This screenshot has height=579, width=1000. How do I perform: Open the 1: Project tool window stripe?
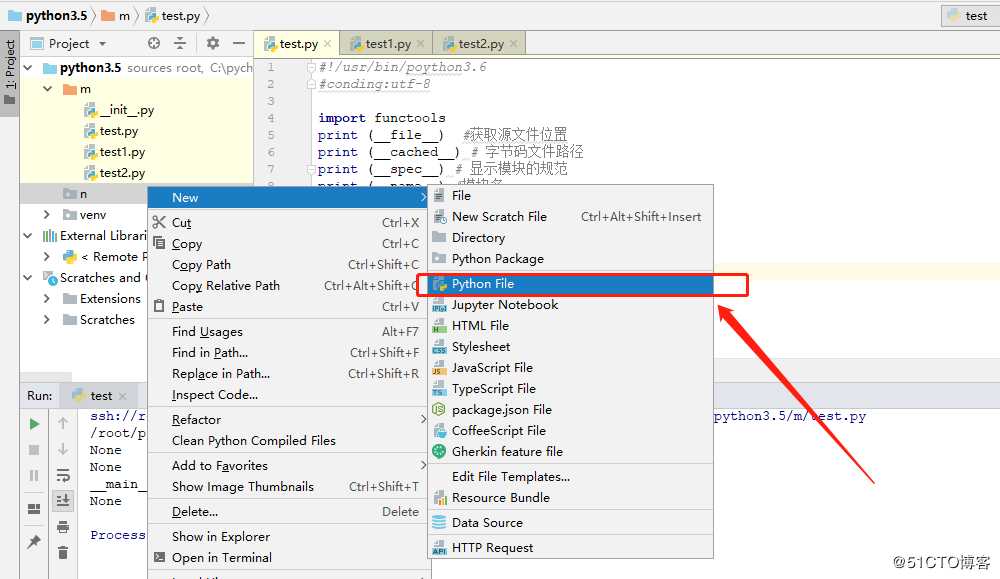pyautogui.click(x=10, y=72)
